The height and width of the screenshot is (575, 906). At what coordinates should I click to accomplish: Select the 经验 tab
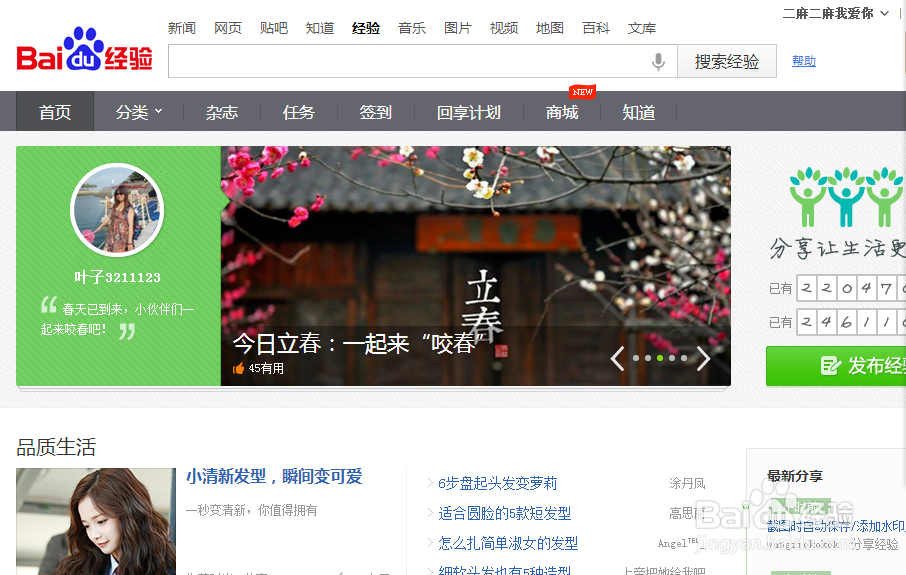coord(366,28)
